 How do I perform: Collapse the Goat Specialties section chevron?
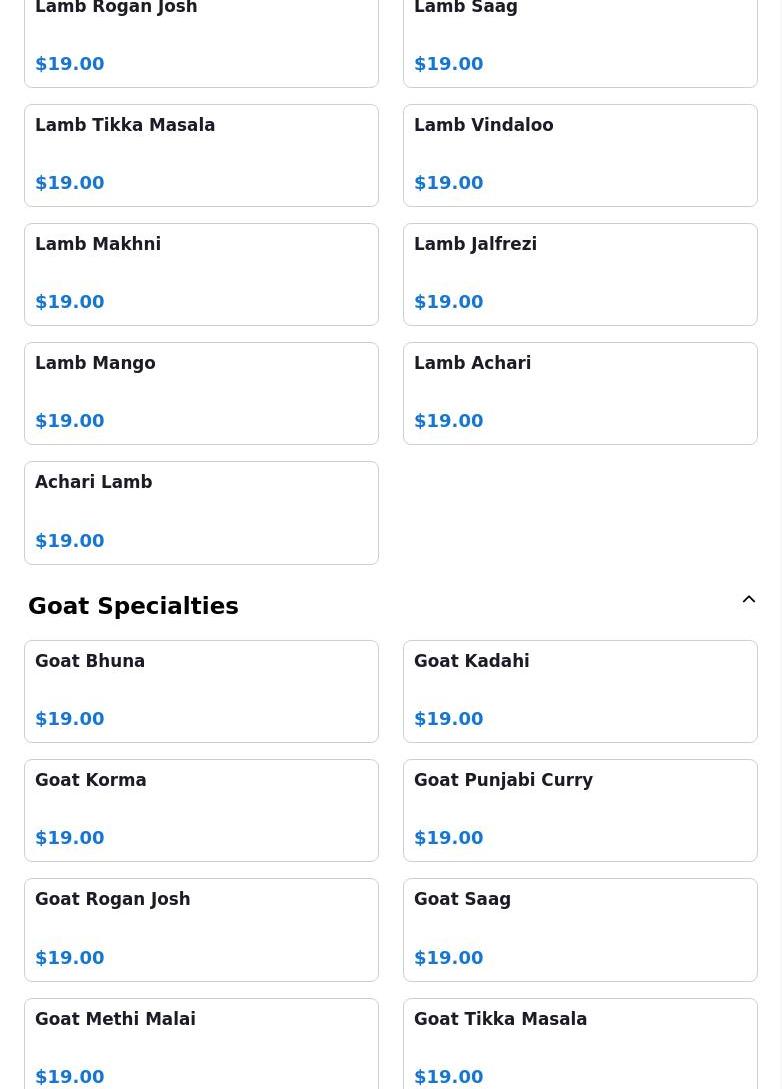(748, 600)
